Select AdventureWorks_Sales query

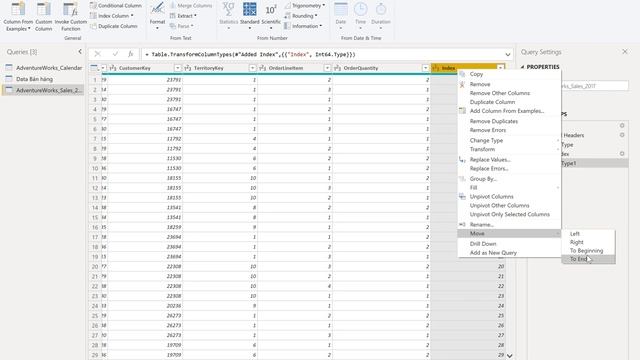(44, 90)
